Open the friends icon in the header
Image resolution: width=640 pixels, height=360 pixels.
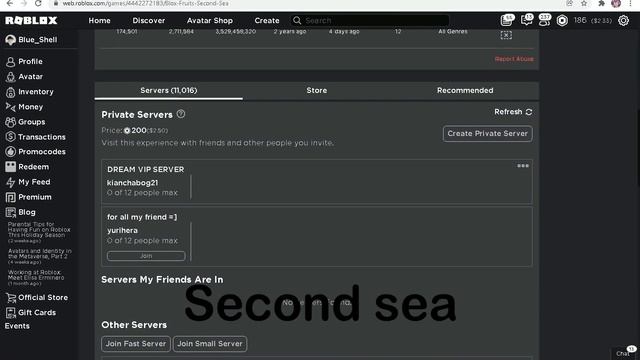coord(544,20)
